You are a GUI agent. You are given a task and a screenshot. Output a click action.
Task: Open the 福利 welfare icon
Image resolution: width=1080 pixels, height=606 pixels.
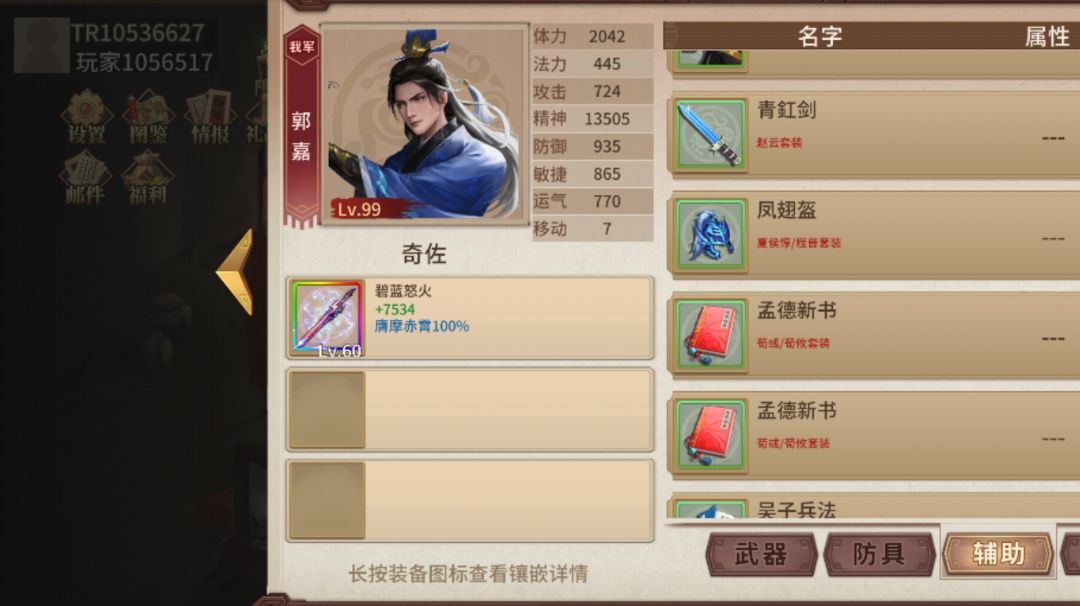pyautogui.click(x=147, y=177)
